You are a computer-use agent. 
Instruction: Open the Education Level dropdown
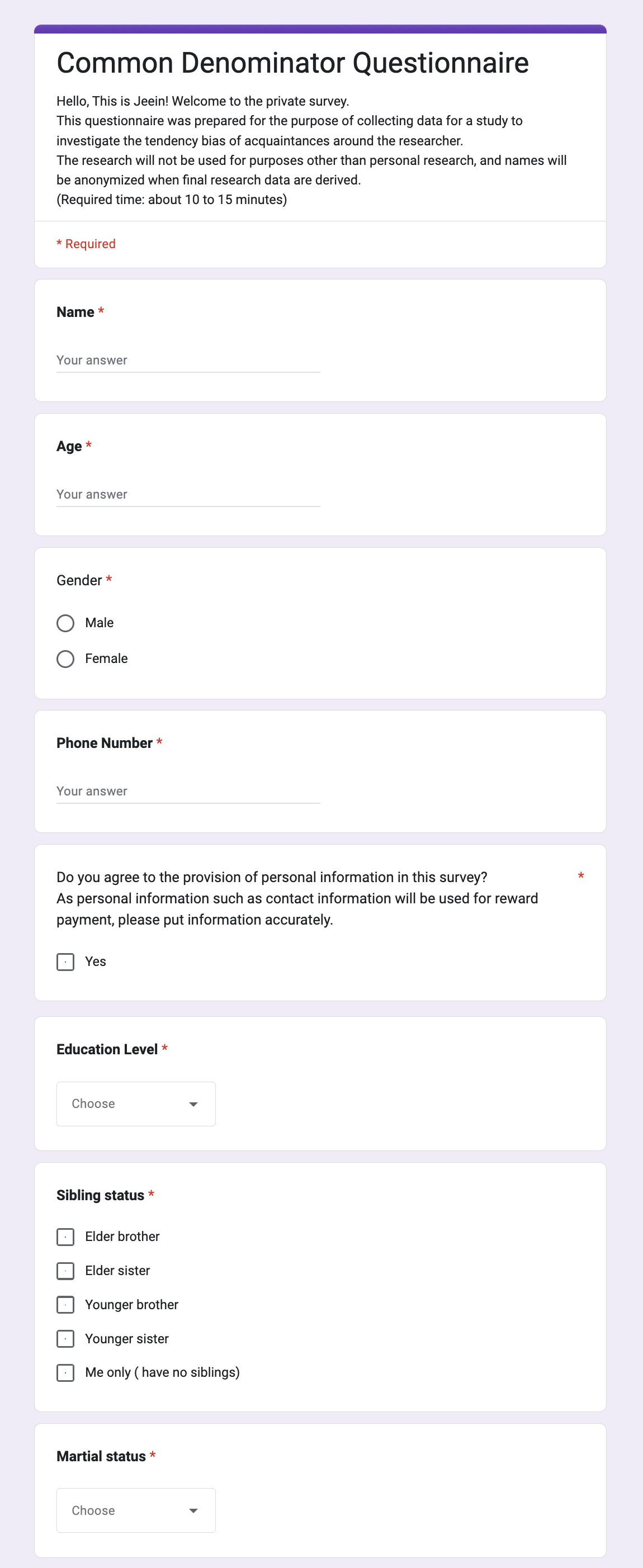click(x=135, y=1103)
